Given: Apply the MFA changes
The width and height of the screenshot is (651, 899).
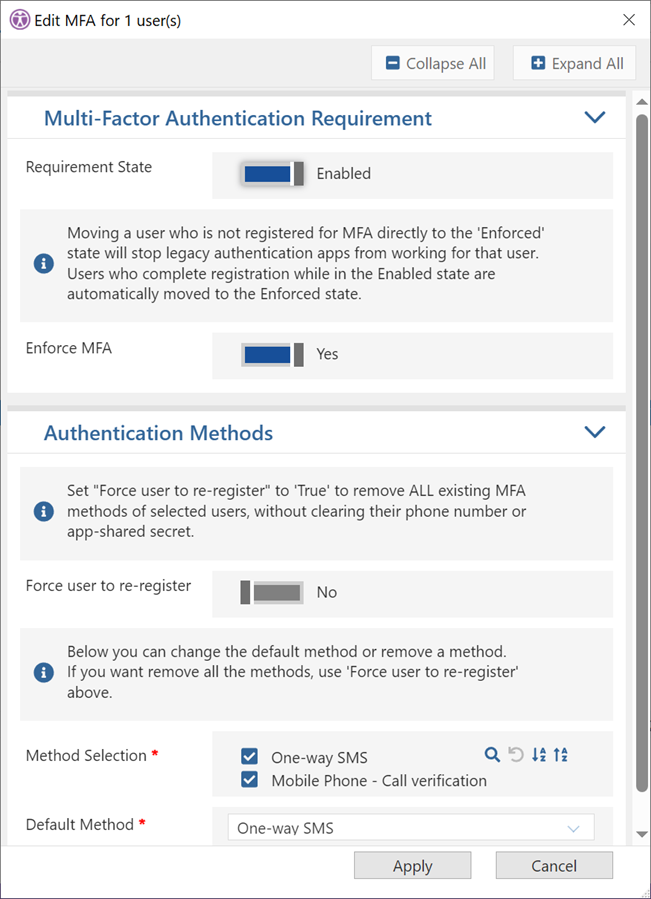Looking at the screenshot, I should coord(412,866).
